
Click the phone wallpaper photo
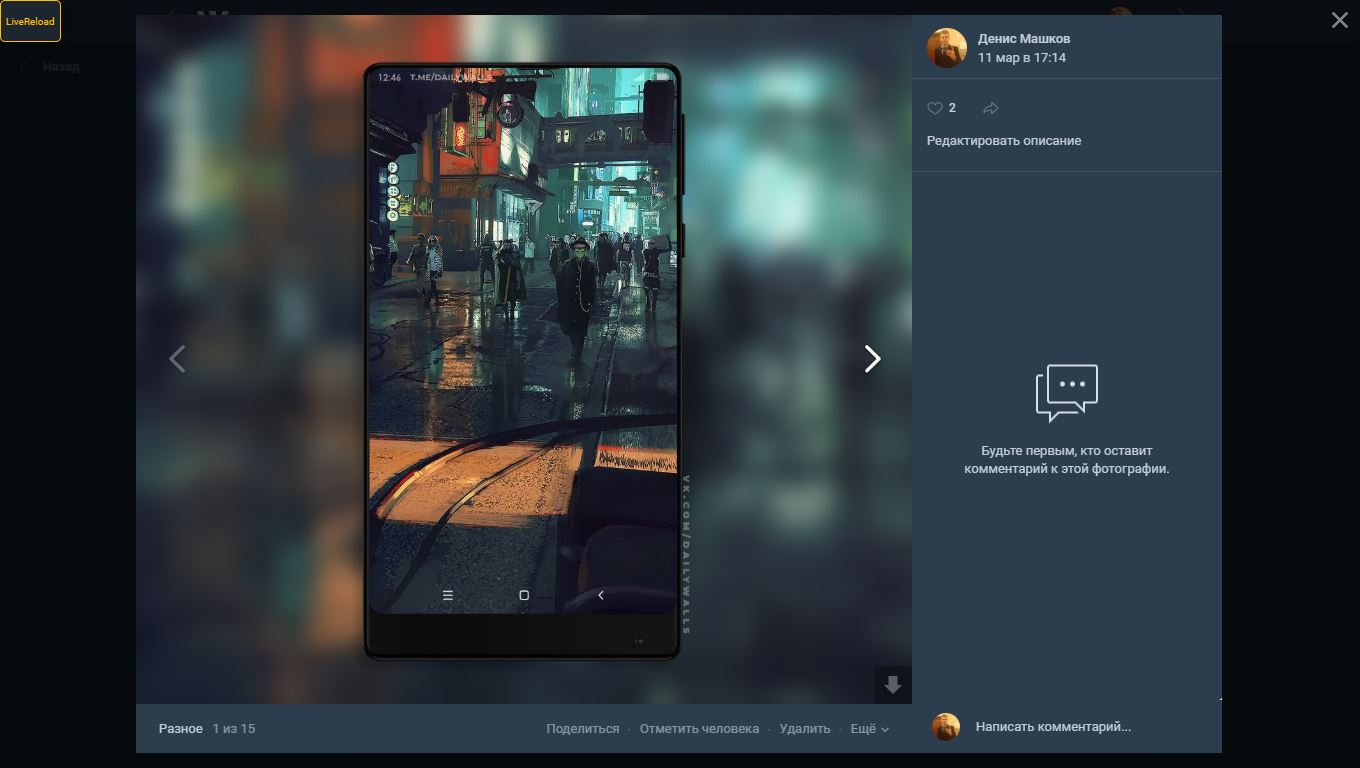(522, 361)
